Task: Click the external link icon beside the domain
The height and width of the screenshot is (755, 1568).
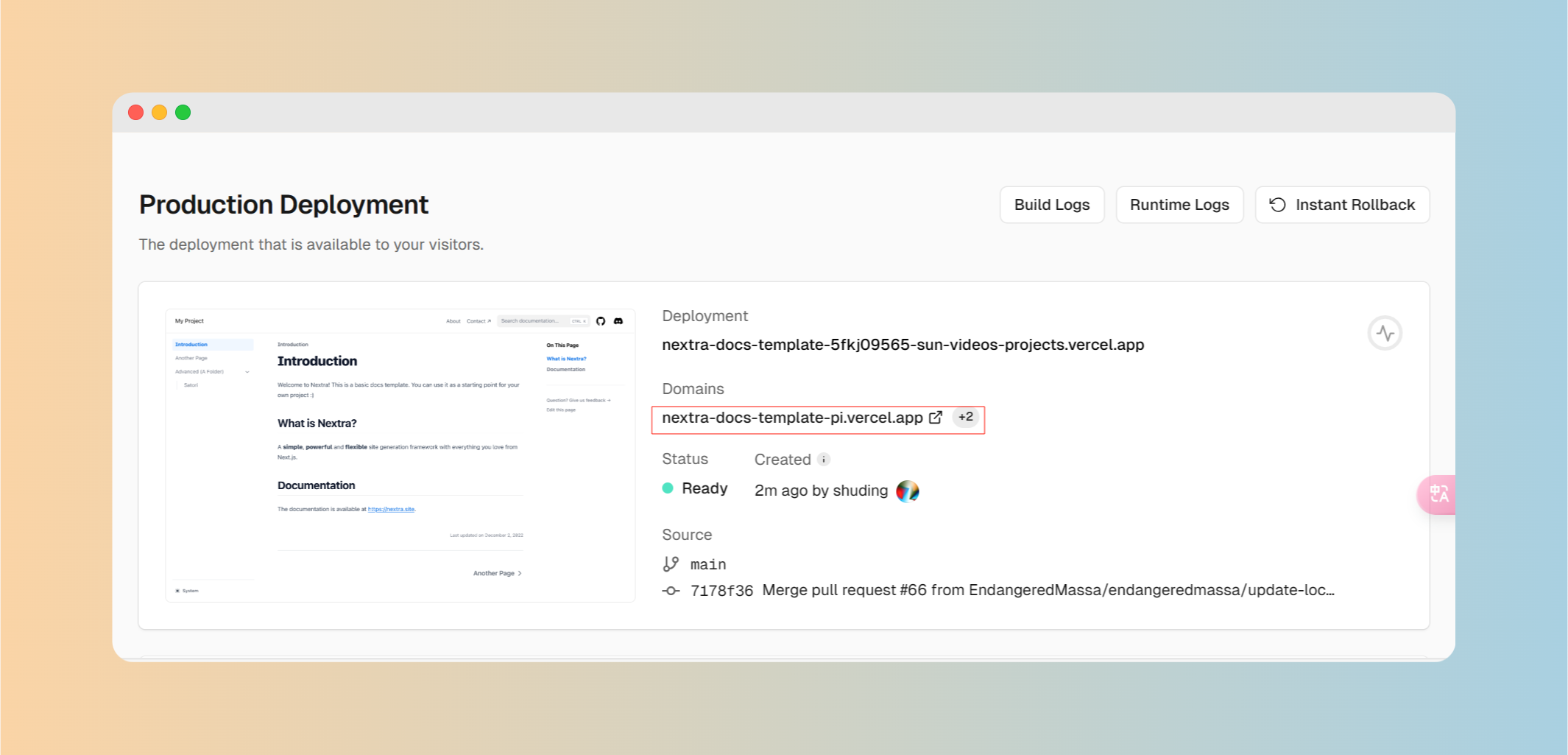Action: [x=936, y=418]
